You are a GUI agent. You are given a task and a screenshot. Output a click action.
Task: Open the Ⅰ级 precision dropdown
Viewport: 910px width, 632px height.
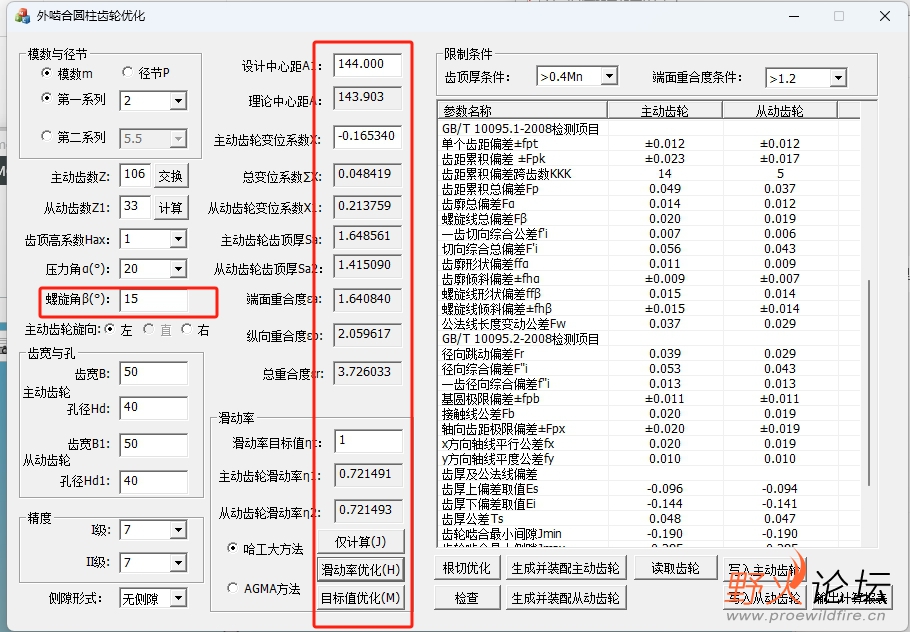pos(178,529)
